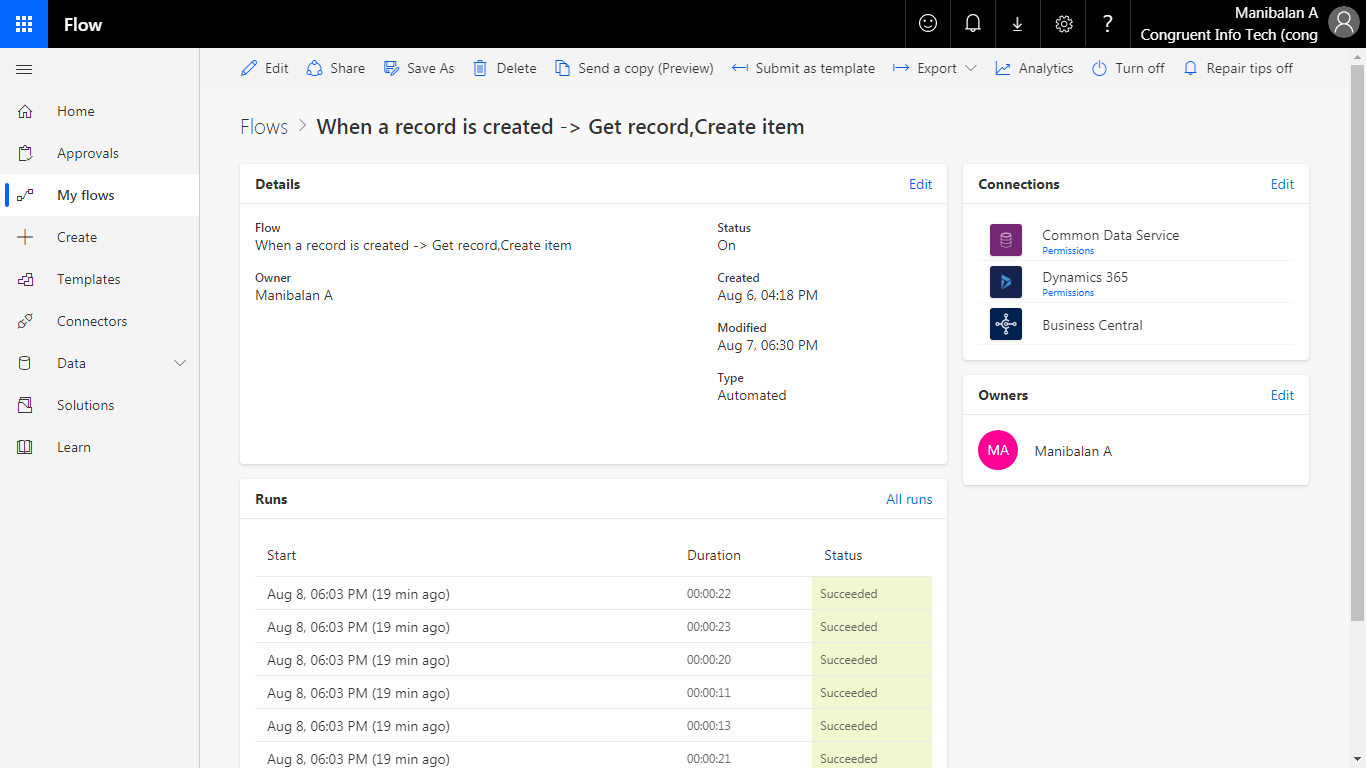1366x768 pixels.
Task: Open Analytics for this flow
Action: pos(1034,68)
